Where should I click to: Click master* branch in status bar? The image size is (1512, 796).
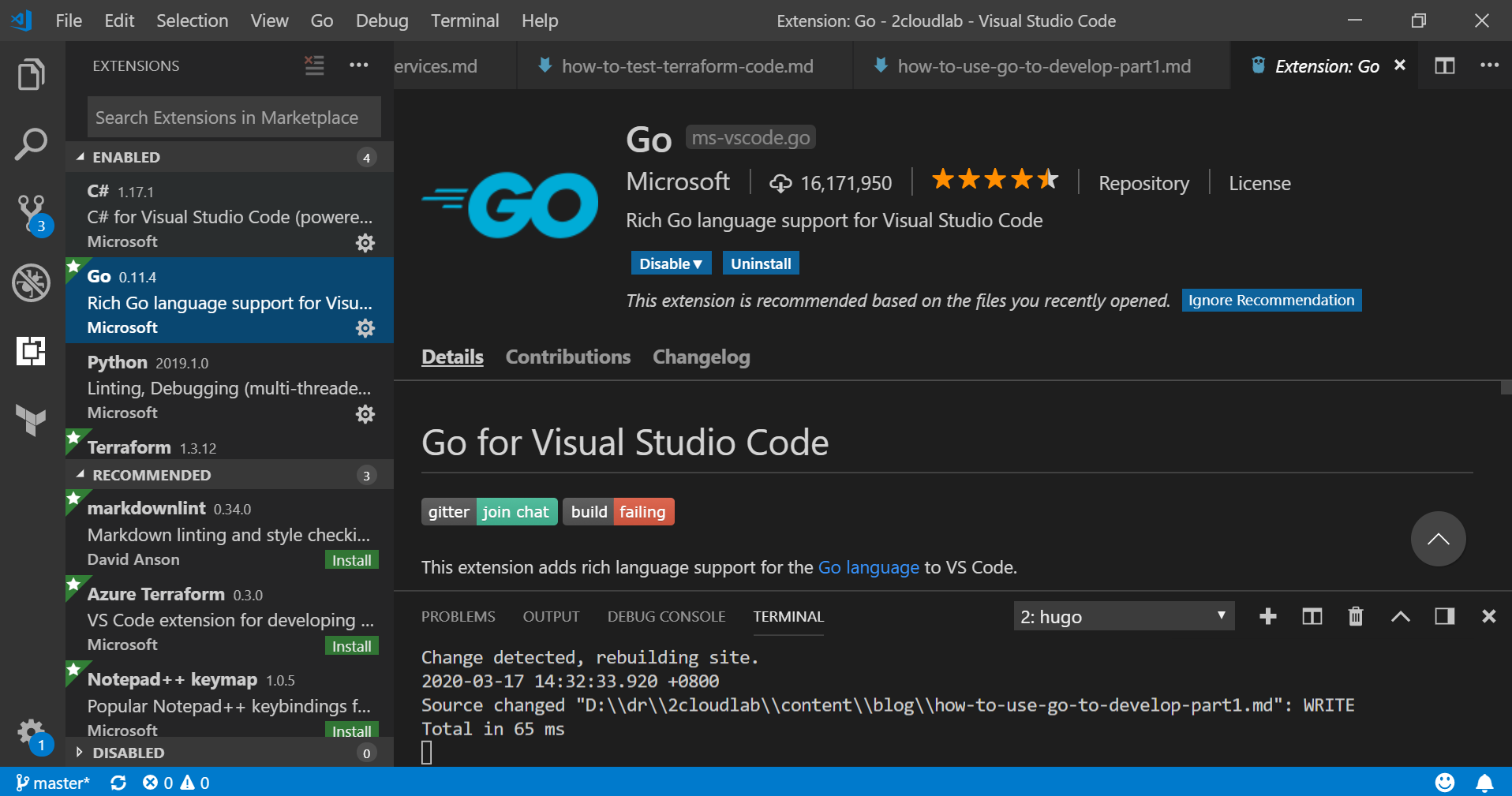(53, 783)
